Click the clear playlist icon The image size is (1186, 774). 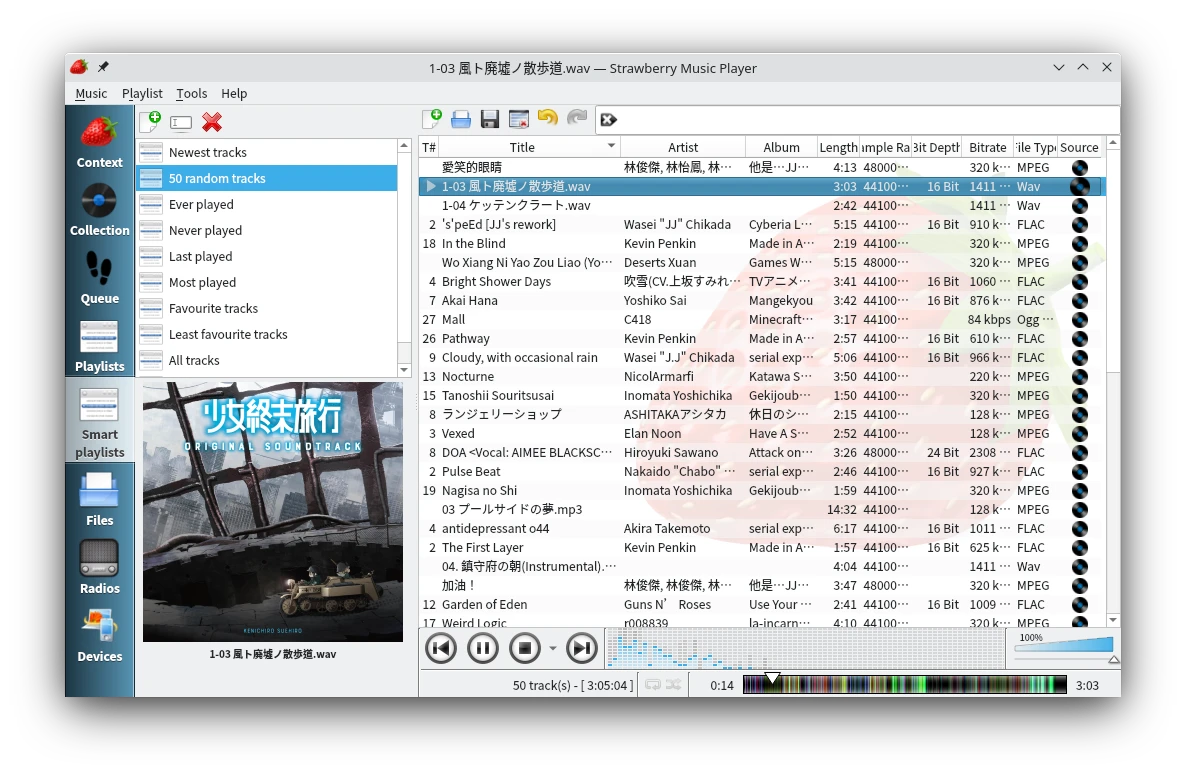518,120
